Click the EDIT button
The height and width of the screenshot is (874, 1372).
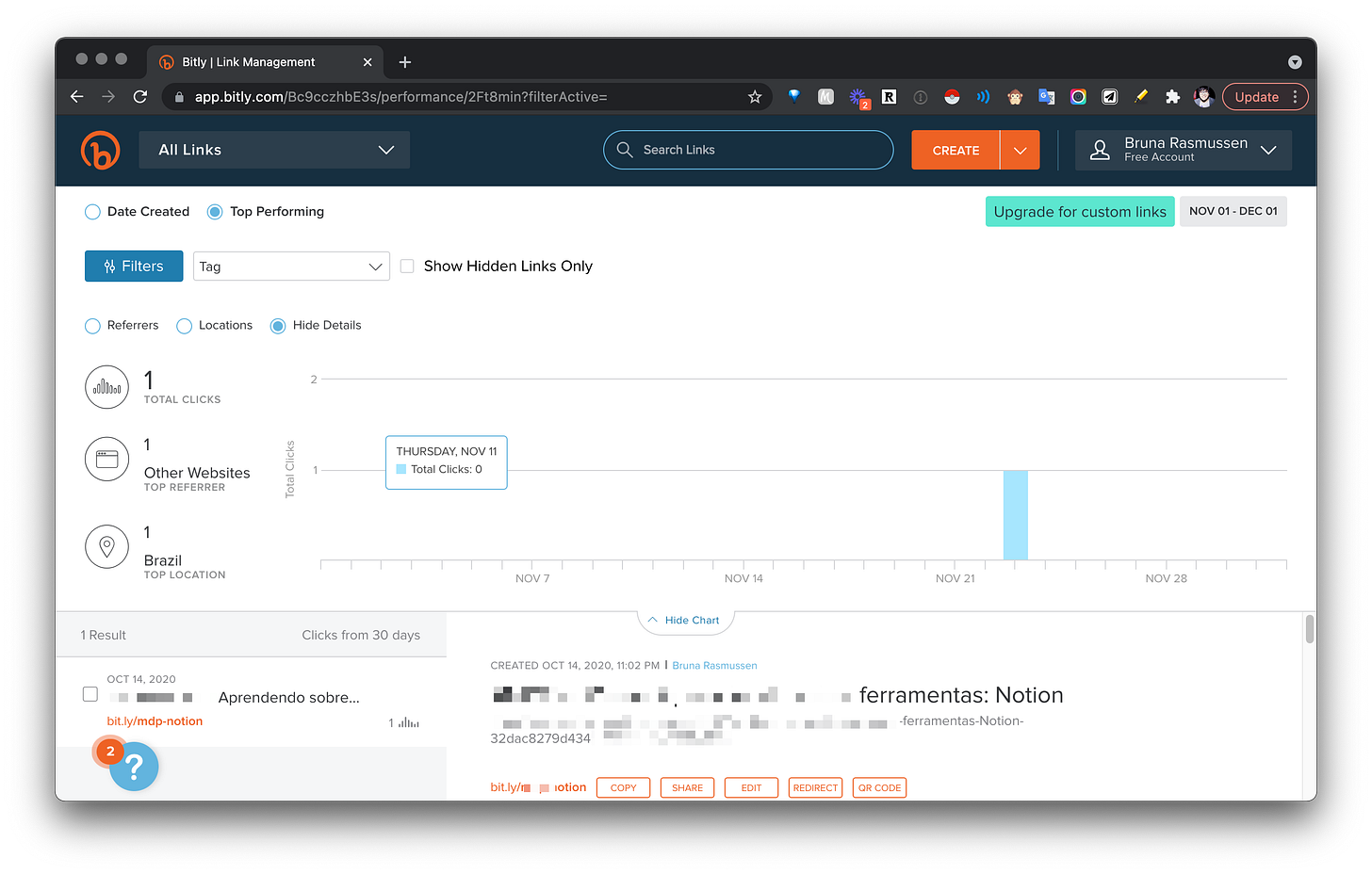[x=751, y=787]
